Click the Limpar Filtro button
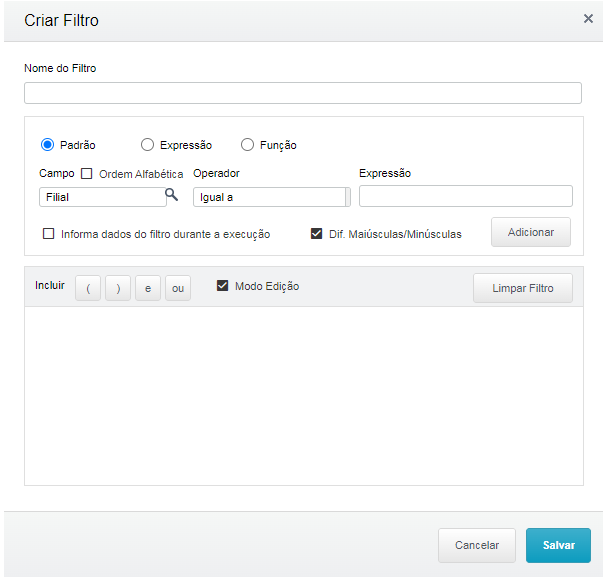603x577 pixels. coord(523,288)
